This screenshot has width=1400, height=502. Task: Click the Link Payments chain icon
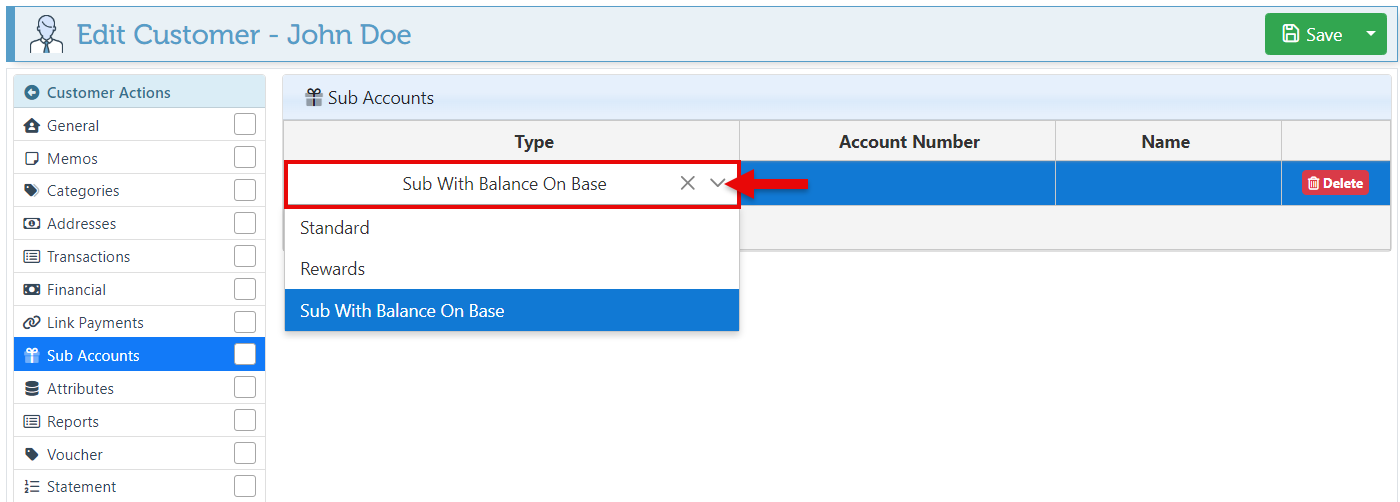click(x=31, y=323)
